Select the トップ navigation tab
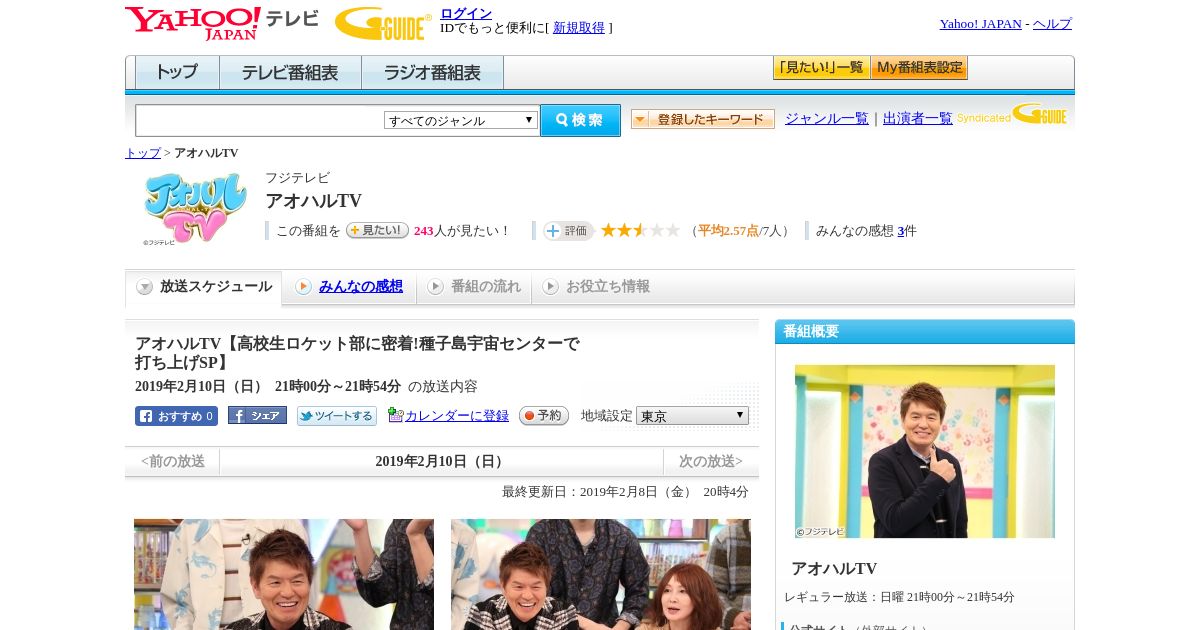 click(177, 73)
